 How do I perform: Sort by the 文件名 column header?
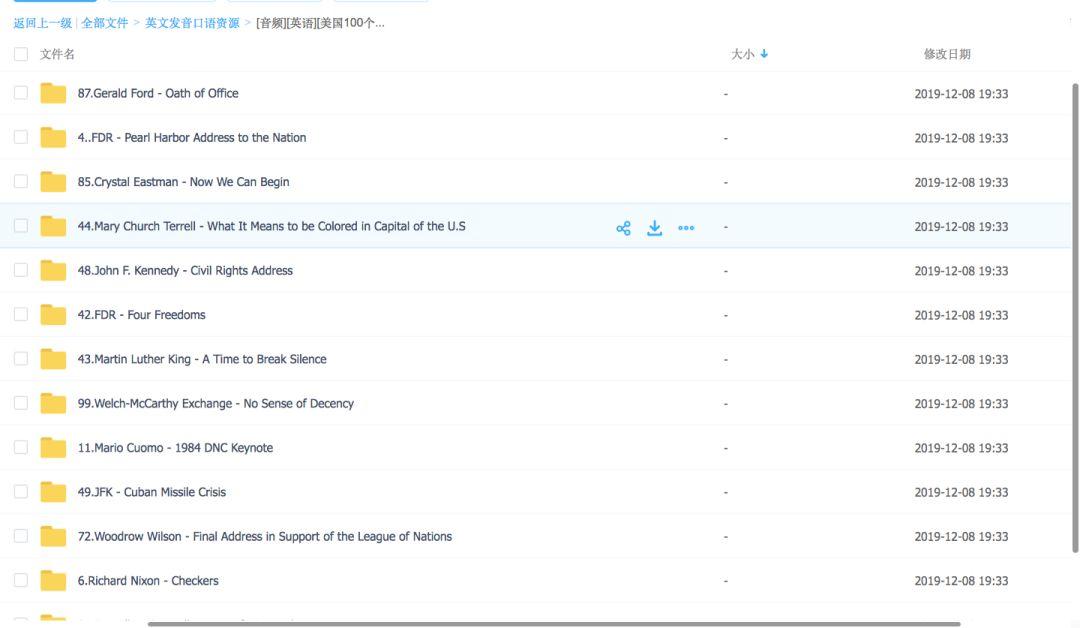click(x=57, y=54)
